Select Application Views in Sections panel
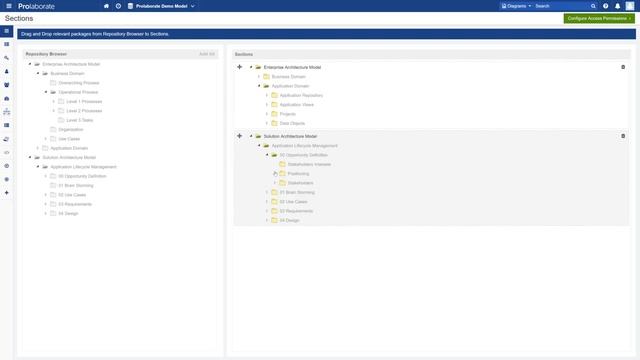 point(297,105)
